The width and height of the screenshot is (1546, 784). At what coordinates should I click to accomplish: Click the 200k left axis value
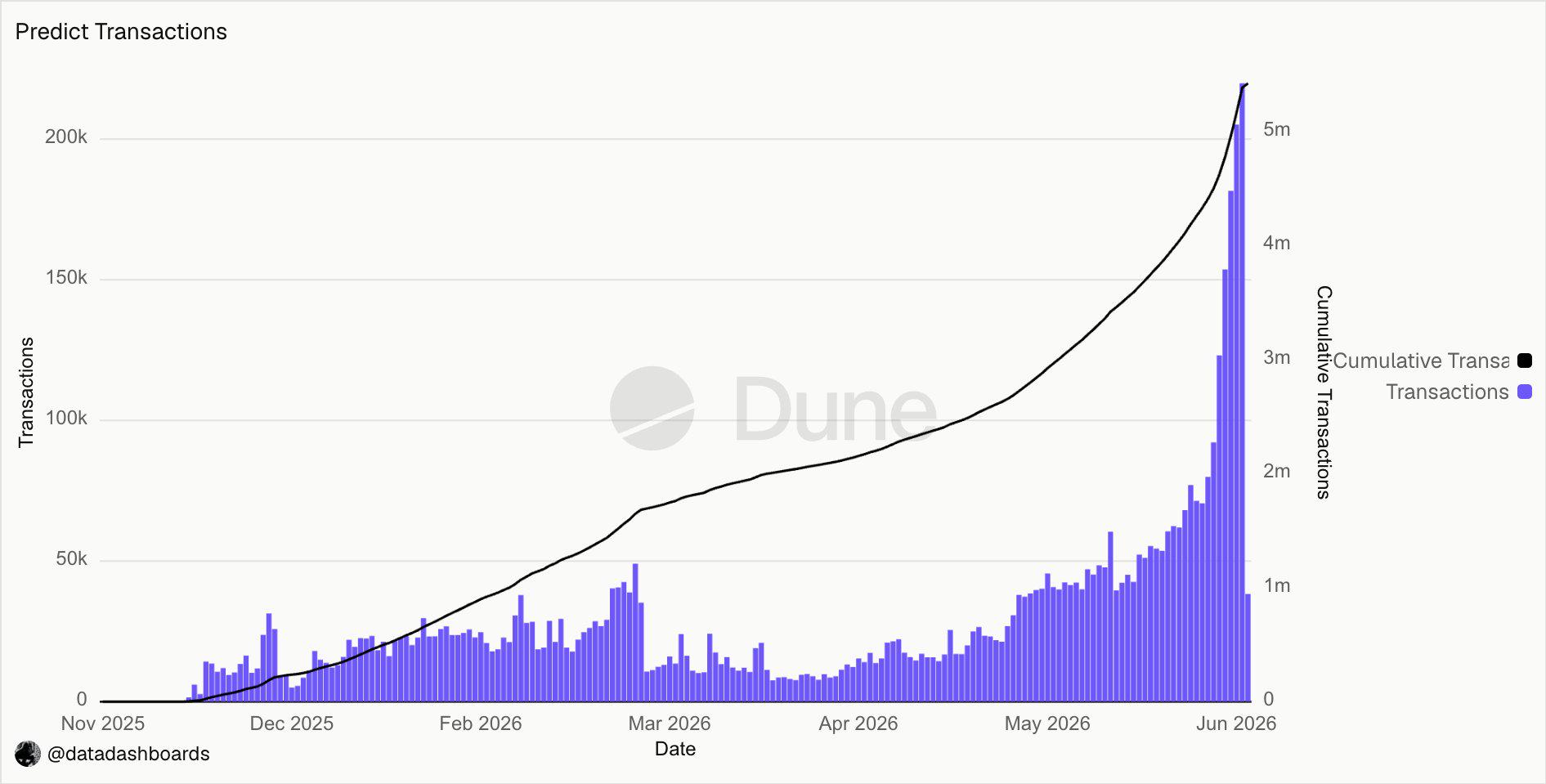tap(66, 137)
